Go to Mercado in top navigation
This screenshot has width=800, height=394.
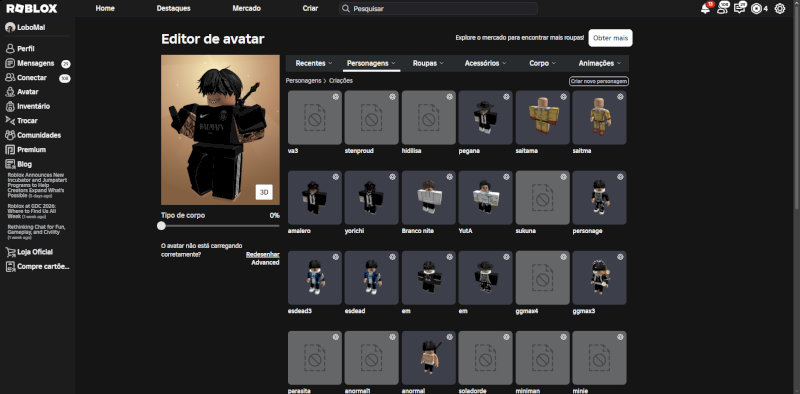point(246,9)
